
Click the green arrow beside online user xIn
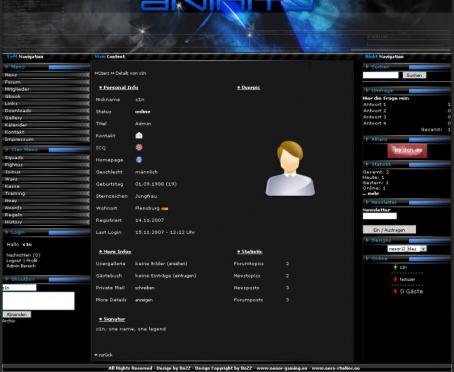click(x=395, y=267)
